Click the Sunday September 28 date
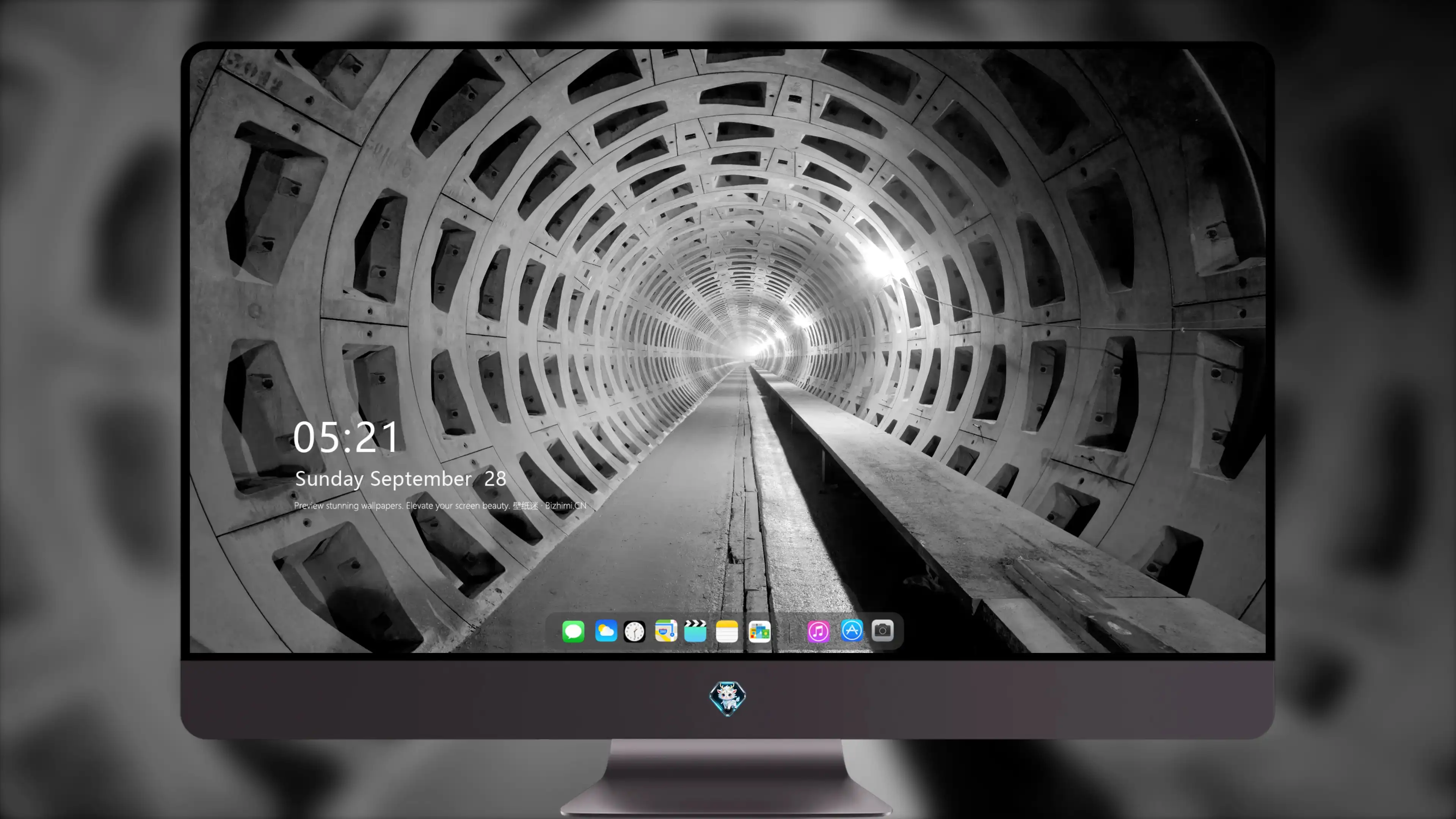Screen dimensions: 1456x819 [x=400, y=479]
